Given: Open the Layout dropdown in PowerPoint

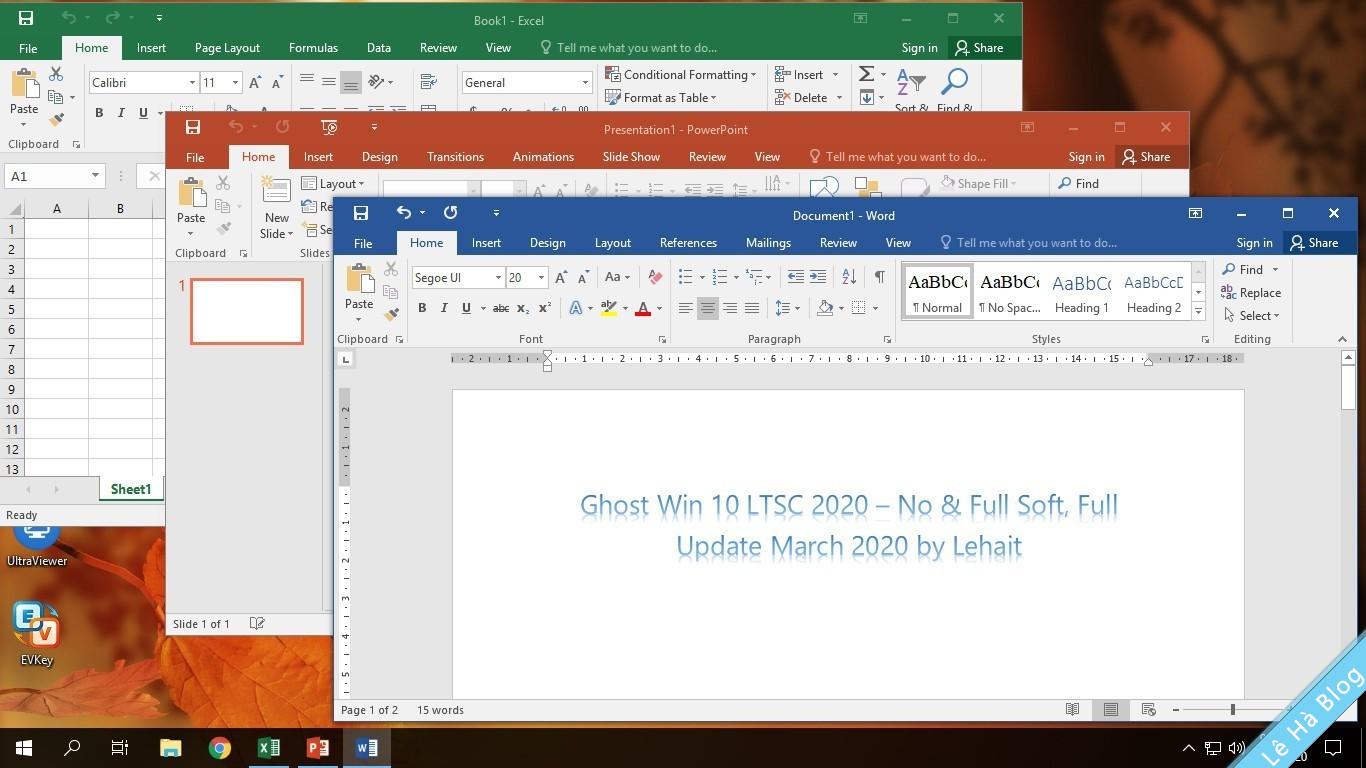Looking at the screenshot, I should (x=333, y=183).
